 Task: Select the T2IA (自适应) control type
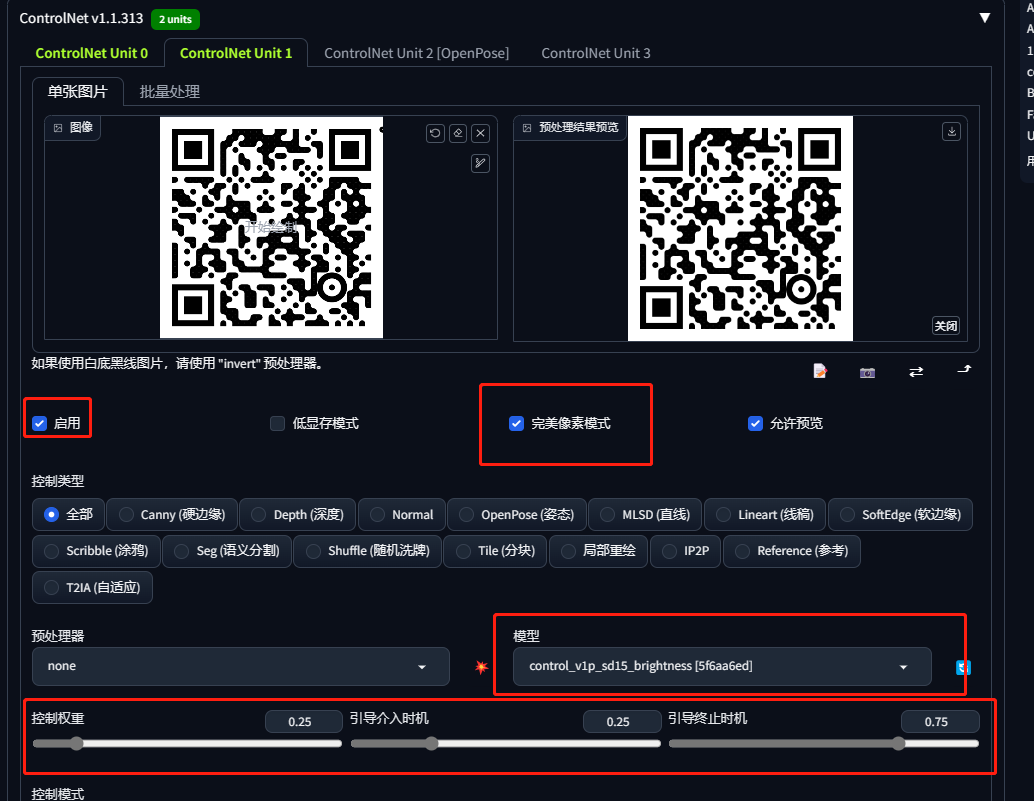point(92,587)
